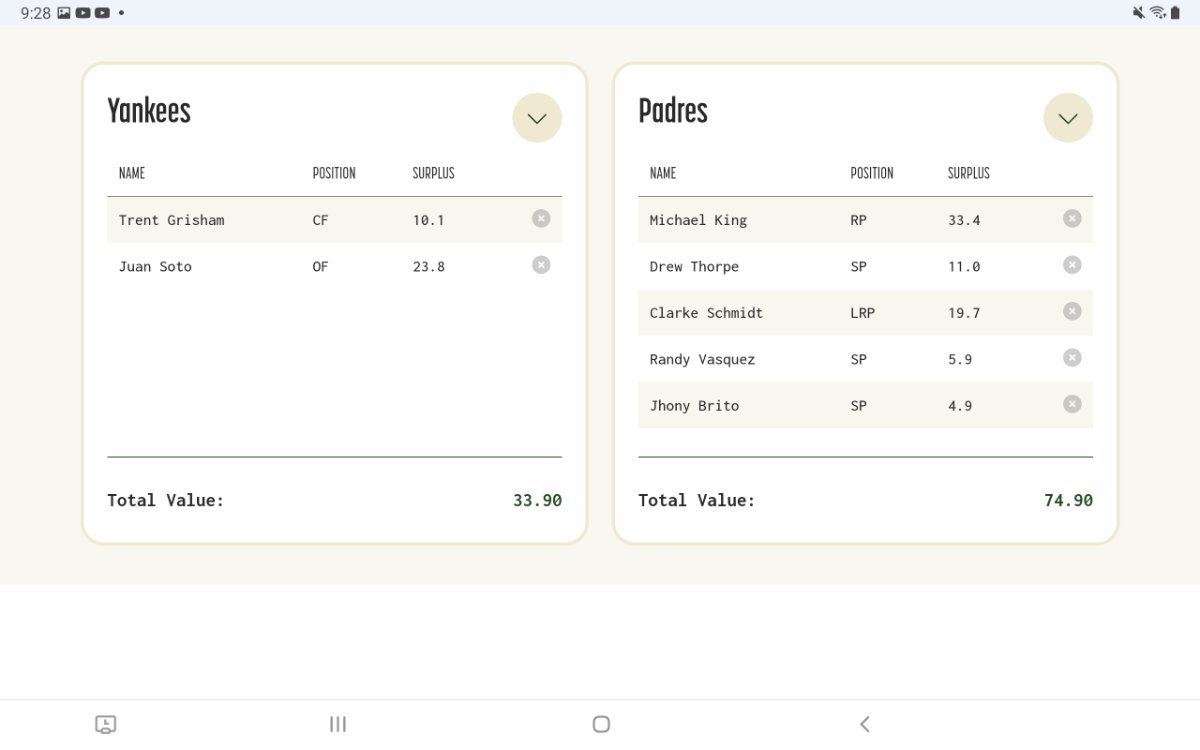This screenshot has width=1200, height=750.
Task: Expand the Padres team dropdown
Action: pos(1068,118)
